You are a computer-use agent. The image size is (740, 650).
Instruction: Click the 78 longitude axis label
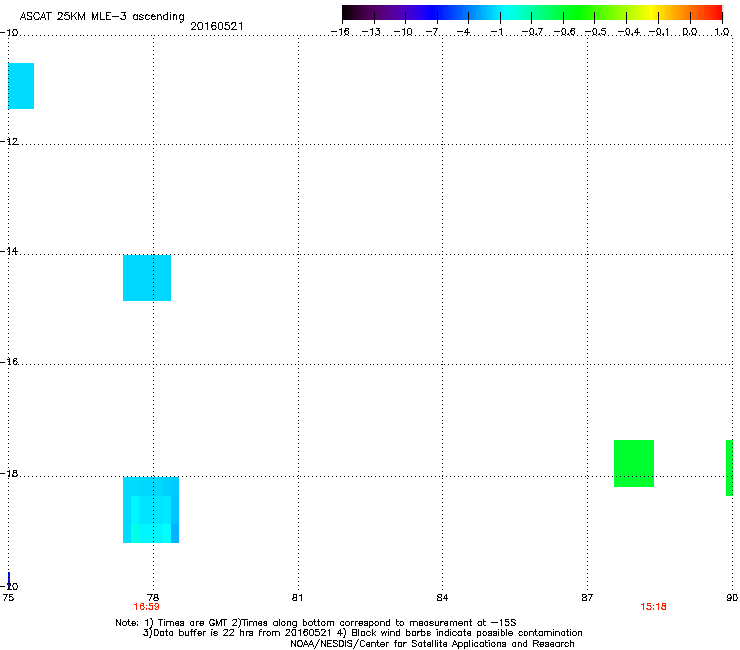point(153,598)
